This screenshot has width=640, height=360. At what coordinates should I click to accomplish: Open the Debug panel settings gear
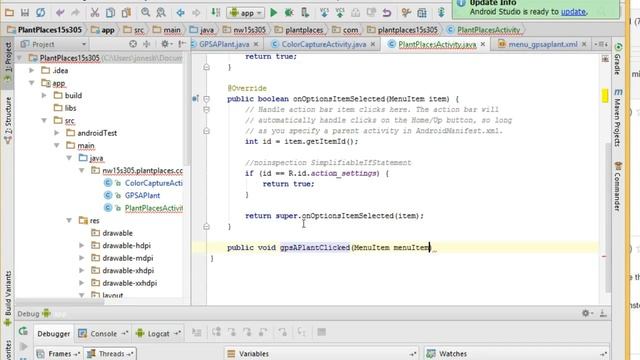(x=587, y=313)
